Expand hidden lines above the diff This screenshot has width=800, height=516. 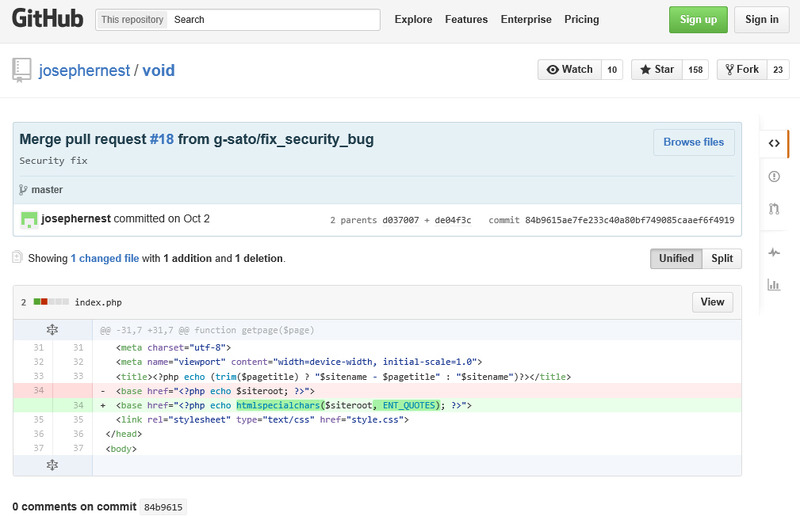click(x=53, y=329)
